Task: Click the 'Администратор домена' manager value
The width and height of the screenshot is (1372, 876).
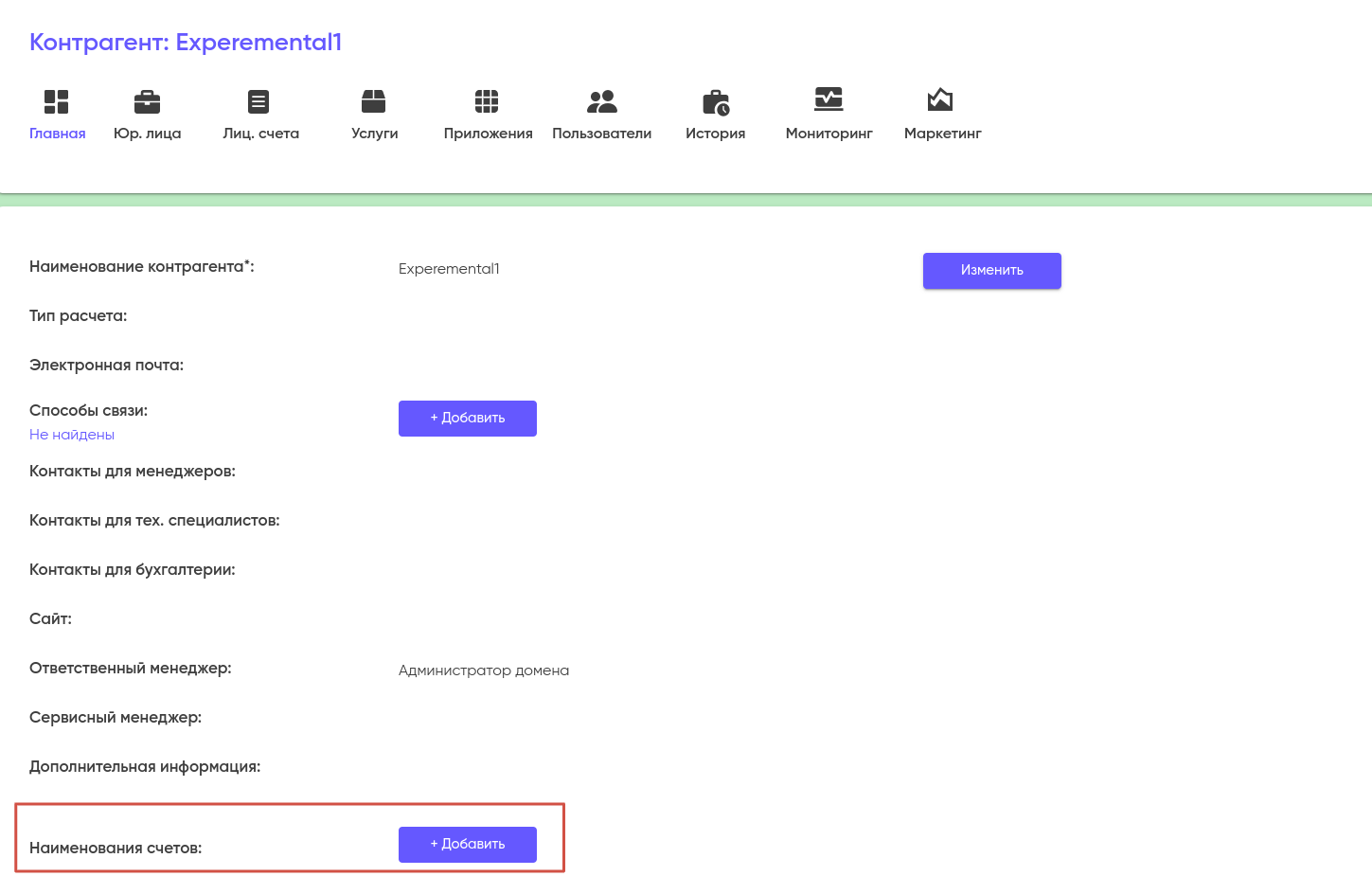Action: (x=483, y=670)
